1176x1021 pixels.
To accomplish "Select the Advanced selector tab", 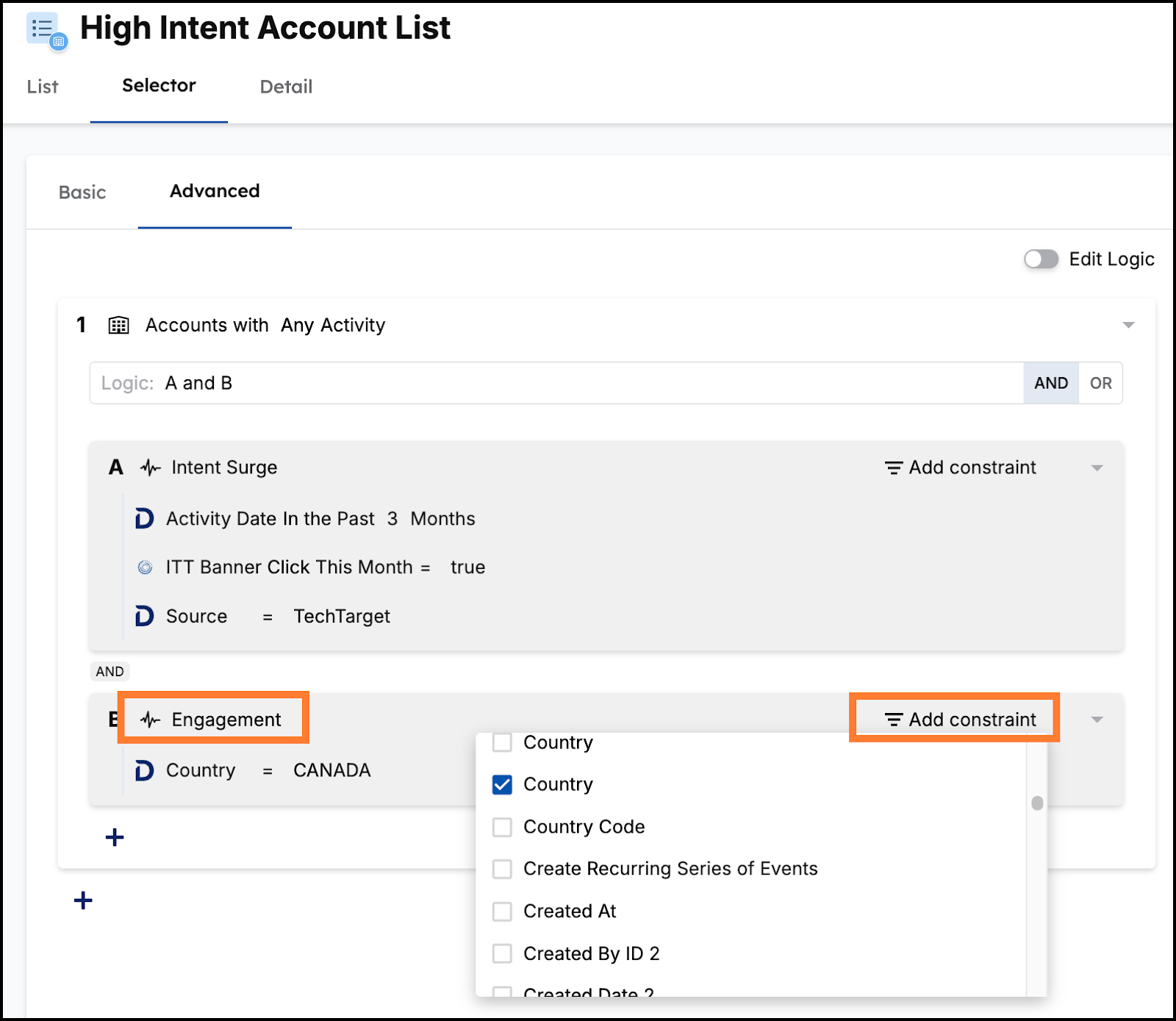I will [215, 191].
